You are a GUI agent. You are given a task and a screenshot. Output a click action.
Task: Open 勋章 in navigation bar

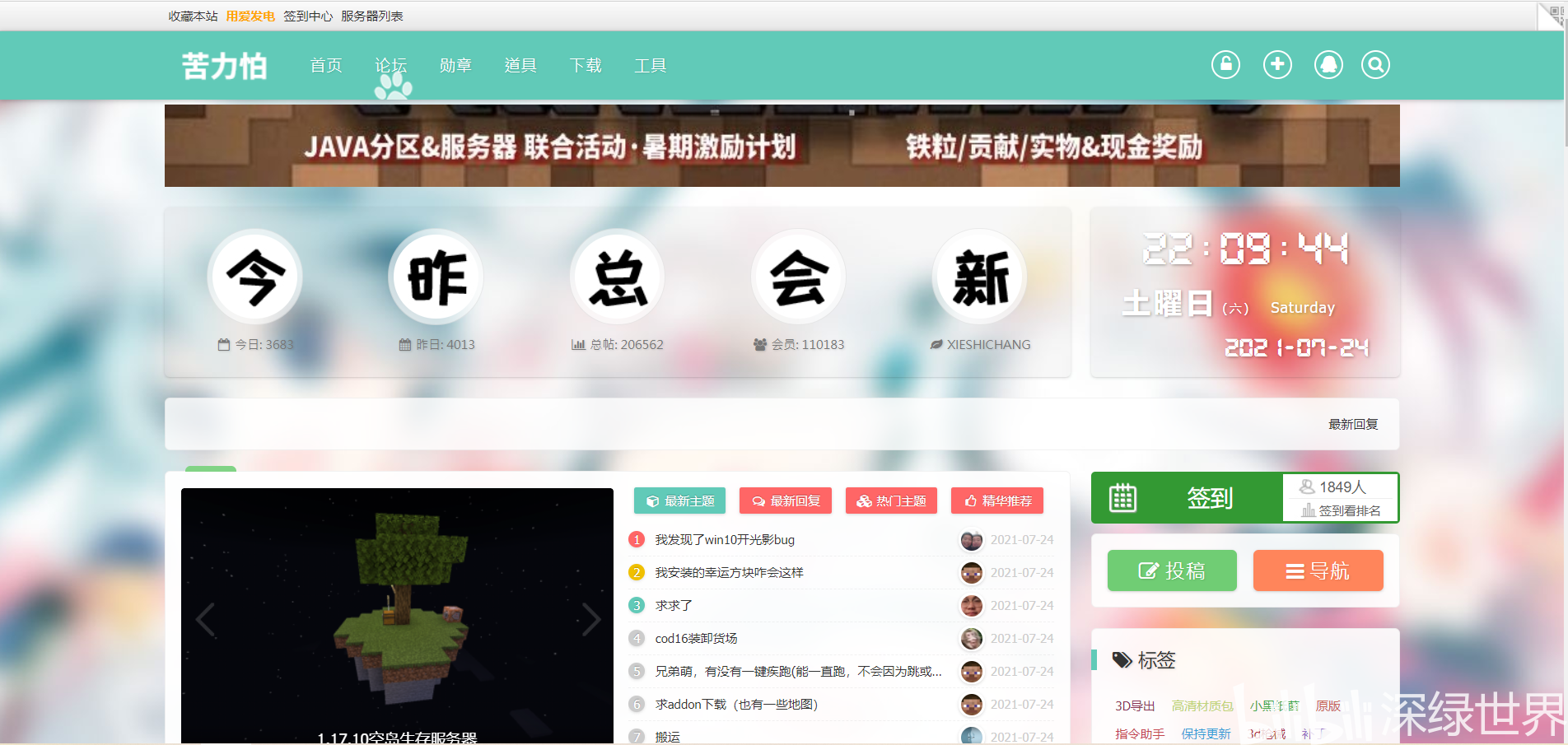pos(455,65)
